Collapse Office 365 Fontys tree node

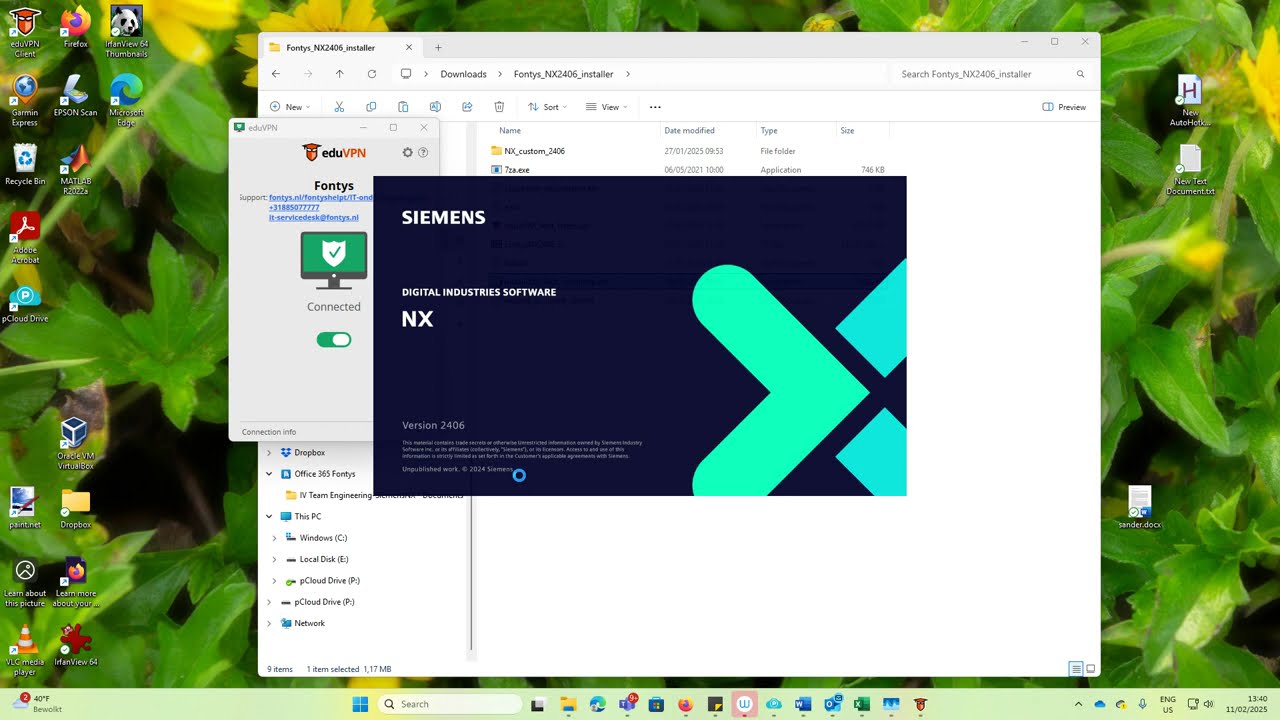(269, 474)
